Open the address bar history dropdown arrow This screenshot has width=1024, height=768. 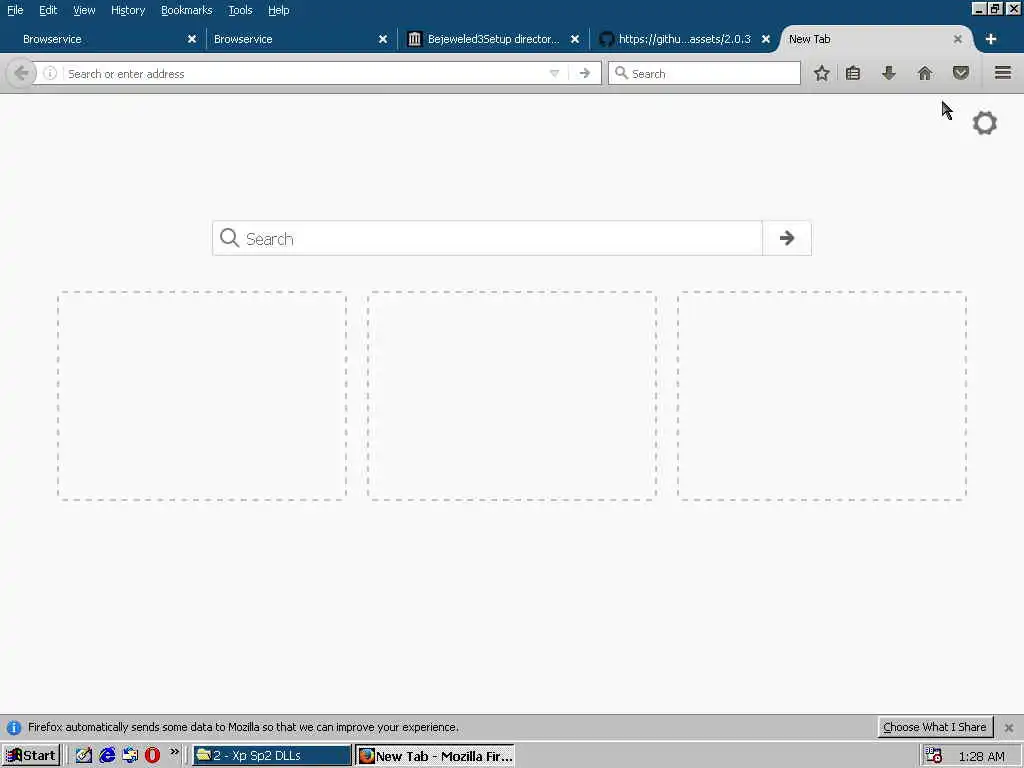[554, 74]
